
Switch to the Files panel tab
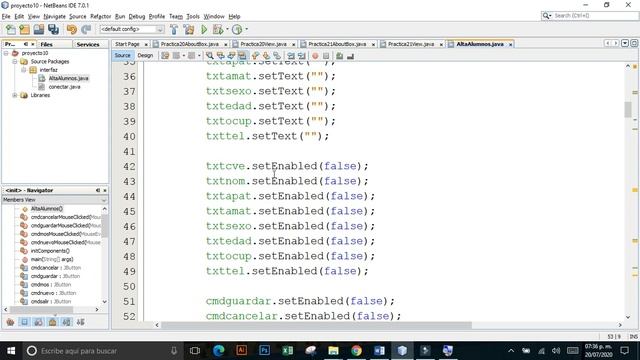click(47, 44)
